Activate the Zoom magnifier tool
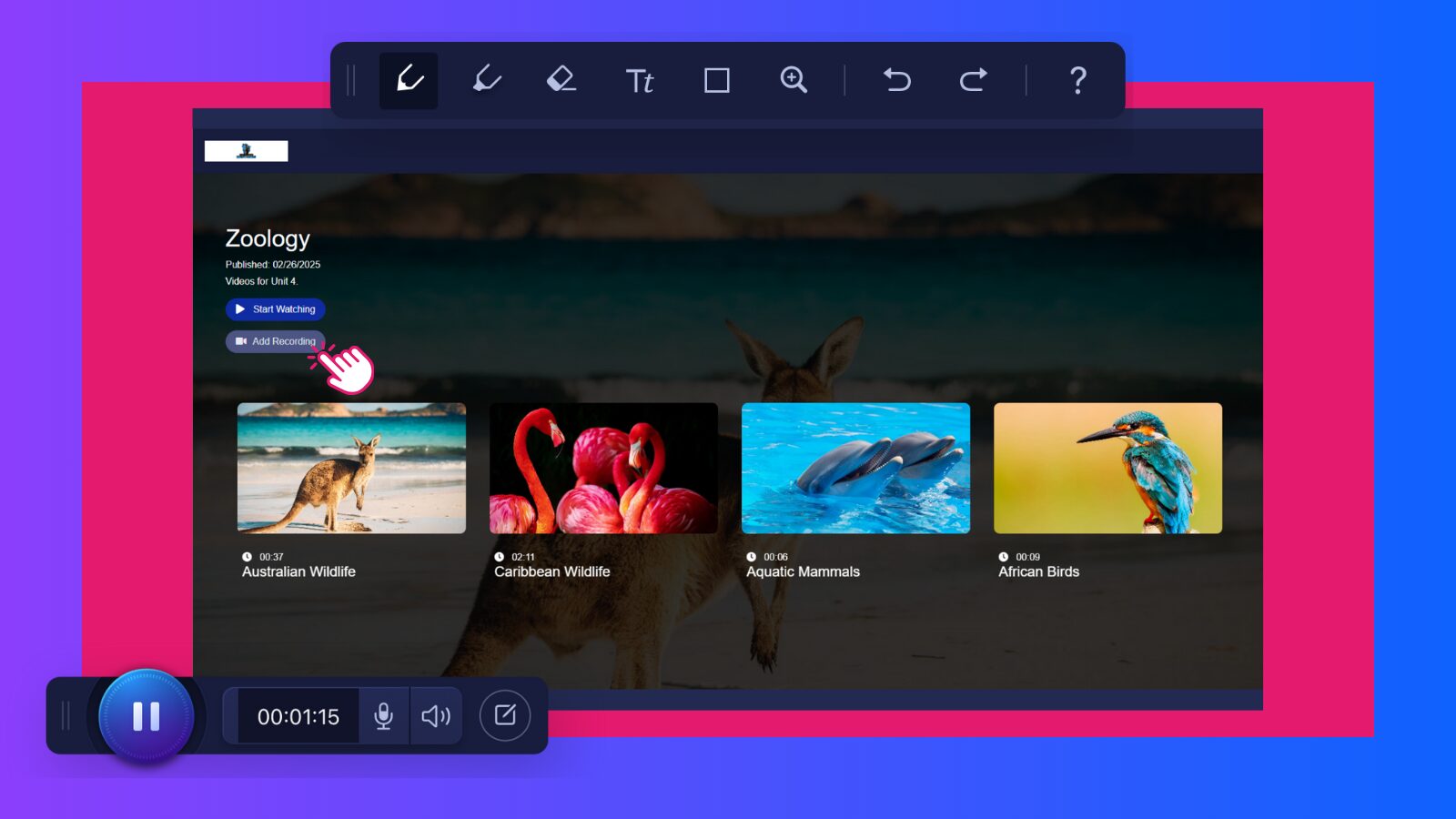Image resolution: width=1456 pixels, height=819 pixels. coord(794,80)
